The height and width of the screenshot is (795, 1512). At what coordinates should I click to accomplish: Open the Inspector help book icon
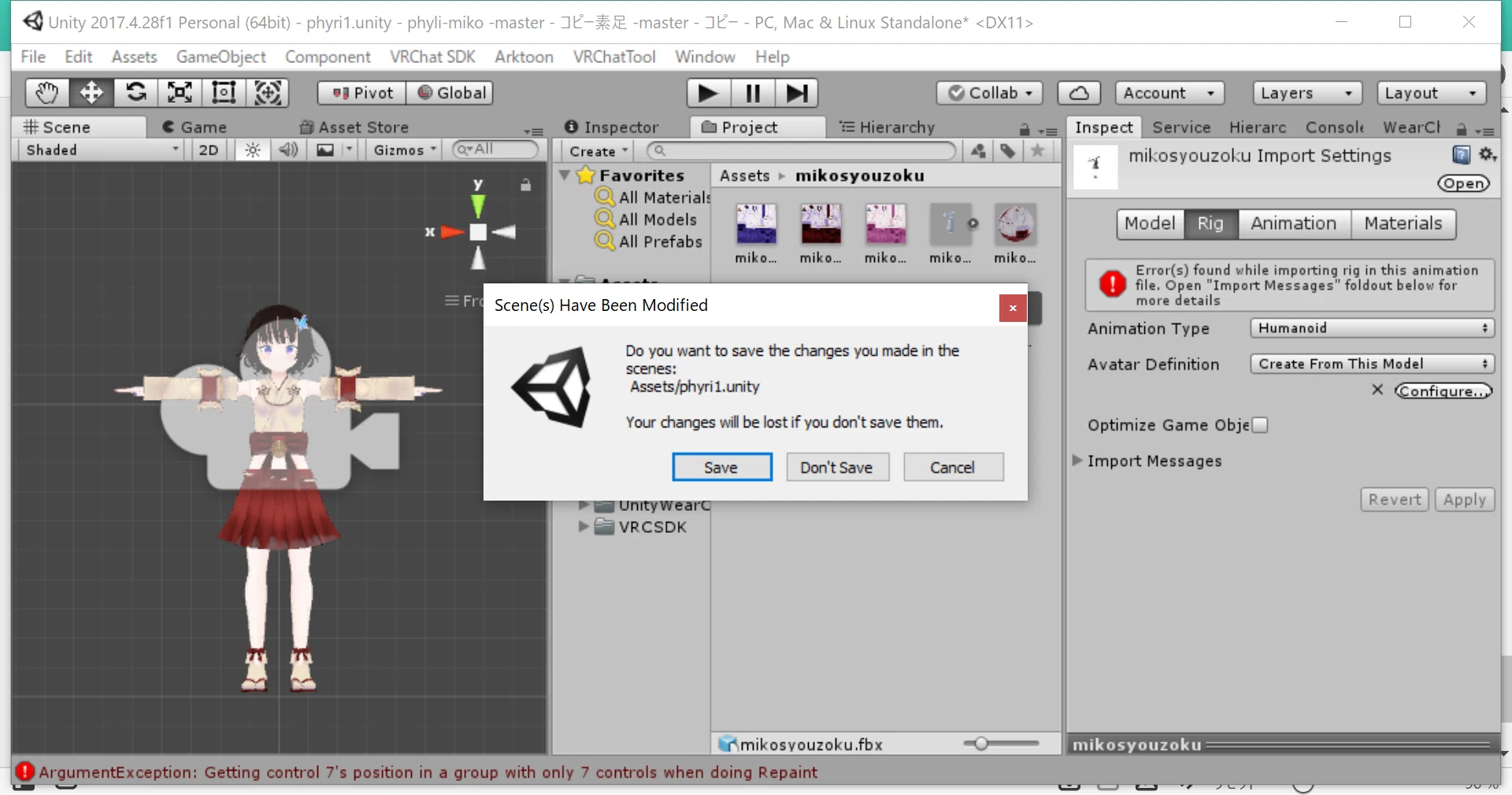[1462, 155]
